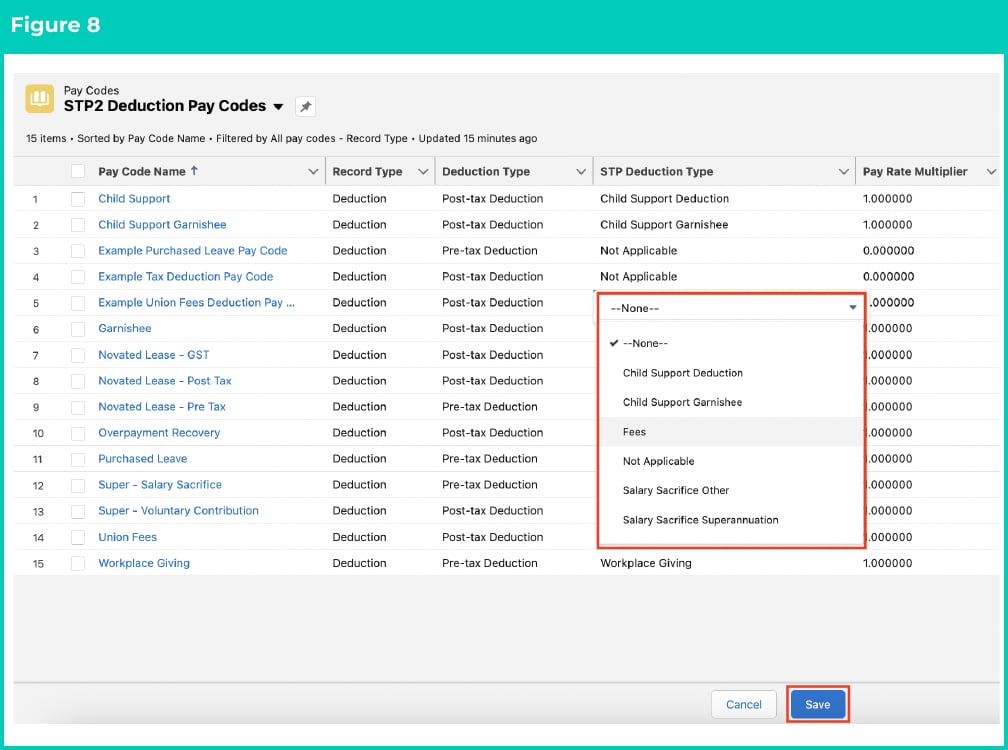The height and width of the screenshot is (750, 1008).
Task: Select the Example Purchased Leave Pay Code checkbox
Action: point(78,251)
